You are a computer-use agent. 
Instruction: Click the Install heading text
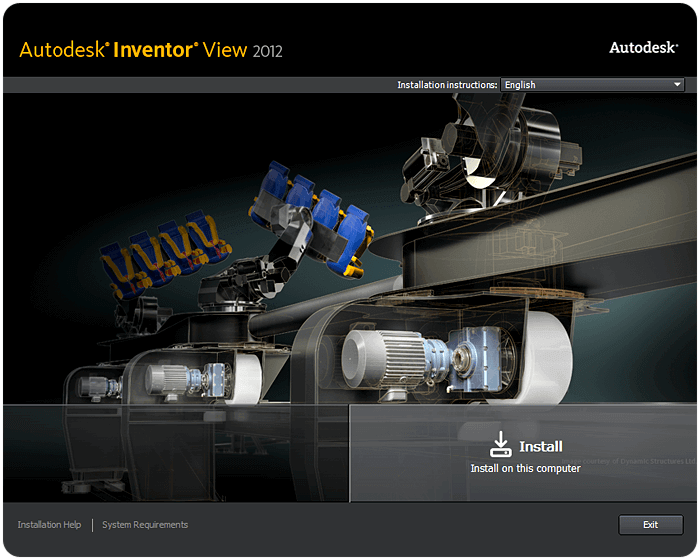(541, 446)
